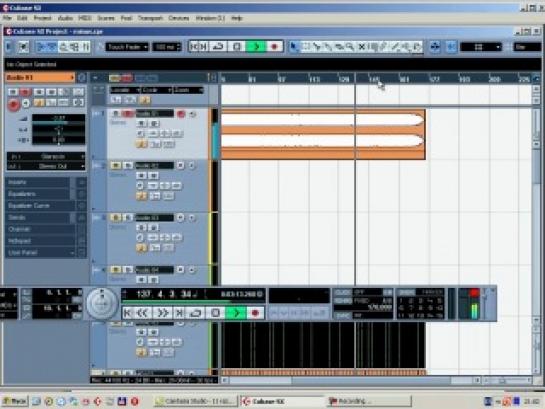Open the Audio menu
The height and width of the screenshot is (409, 545).
[x=65, y=18]
